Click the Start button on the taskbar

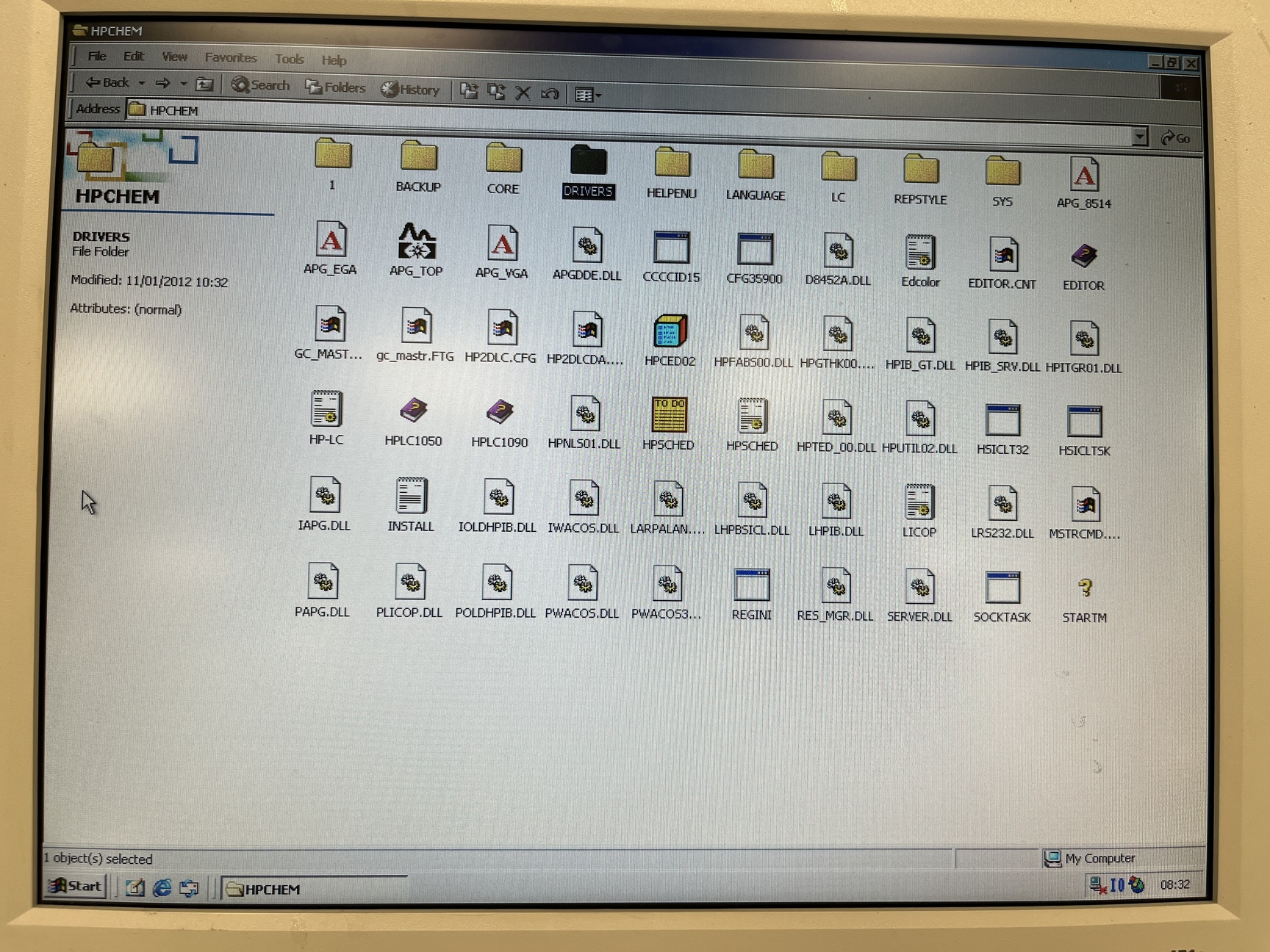click(x=77, y=886)
